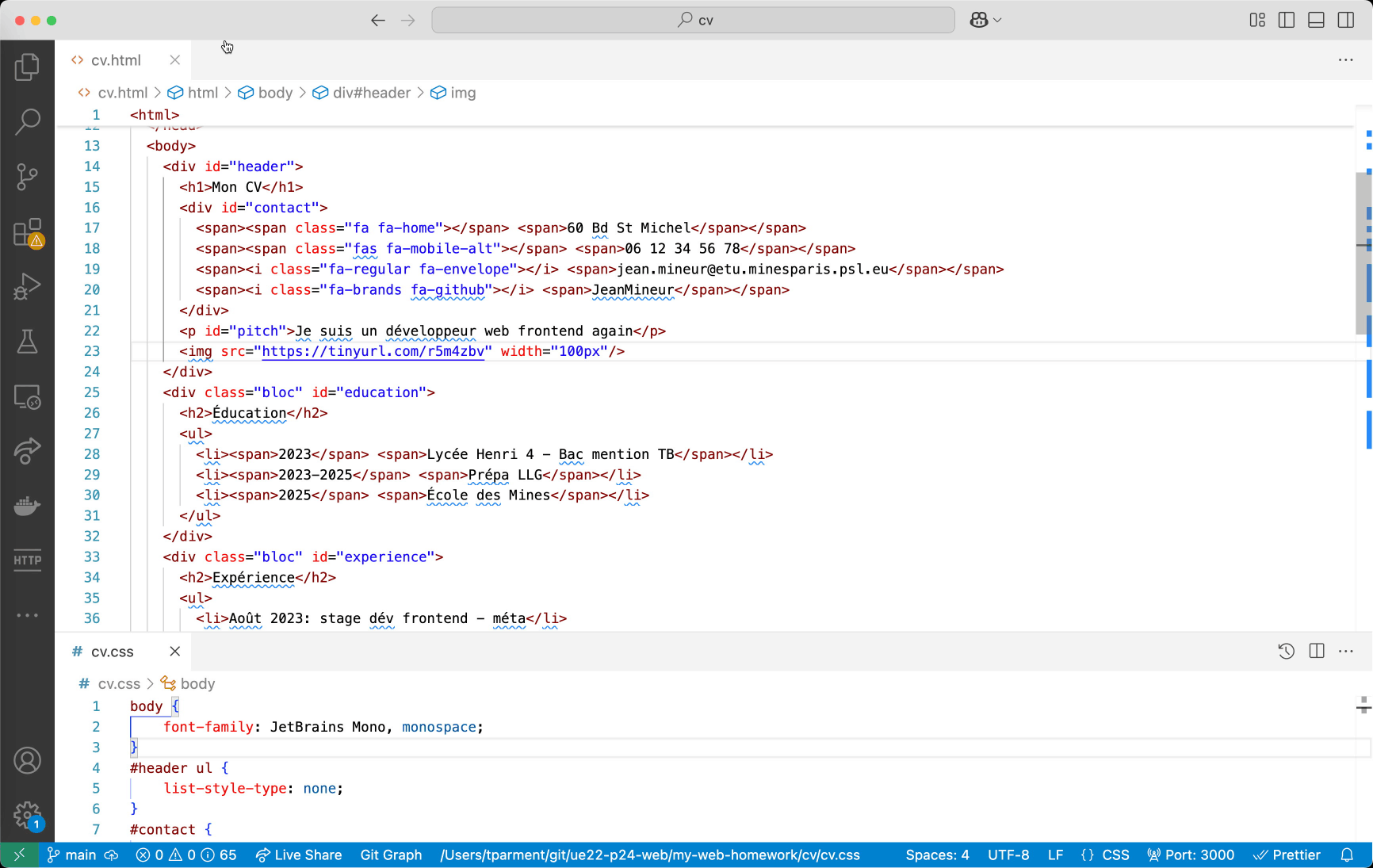This screenshot has height=868, width=1373.
Task: Open the Docker view
Action: point(27,506)
